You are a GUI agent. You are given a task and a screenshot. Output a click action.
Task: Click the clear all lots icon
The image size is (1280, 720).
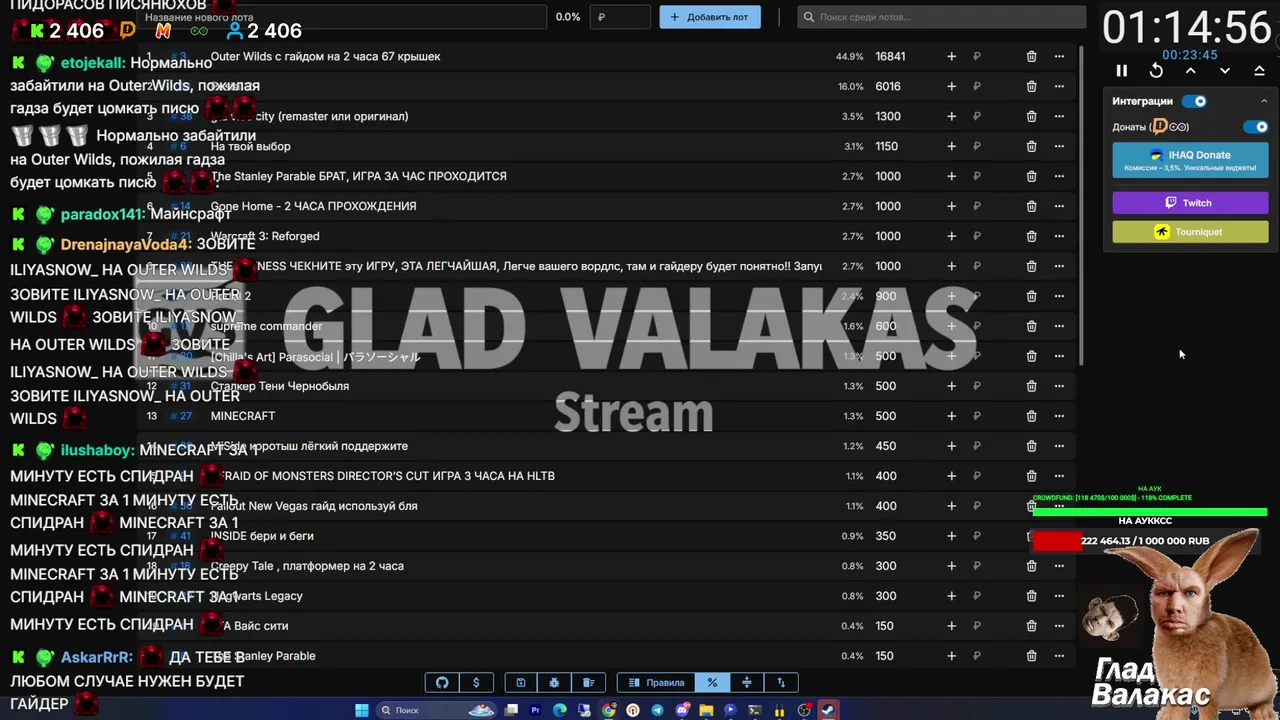[589, 682]
